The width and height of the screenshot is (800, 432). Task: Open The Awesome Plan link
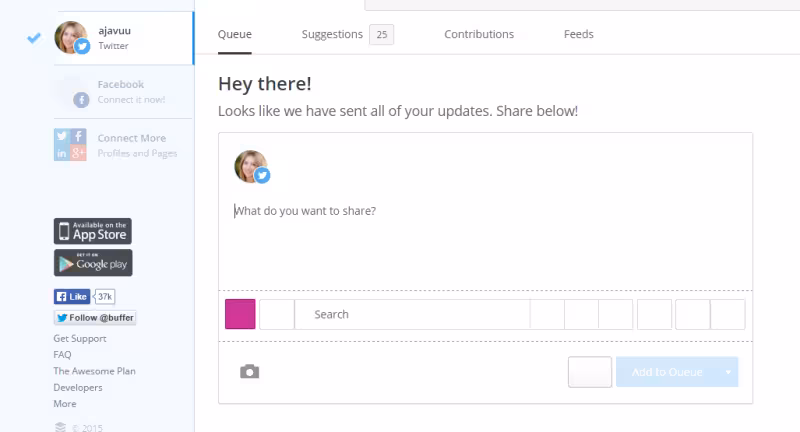click(94, 371)
